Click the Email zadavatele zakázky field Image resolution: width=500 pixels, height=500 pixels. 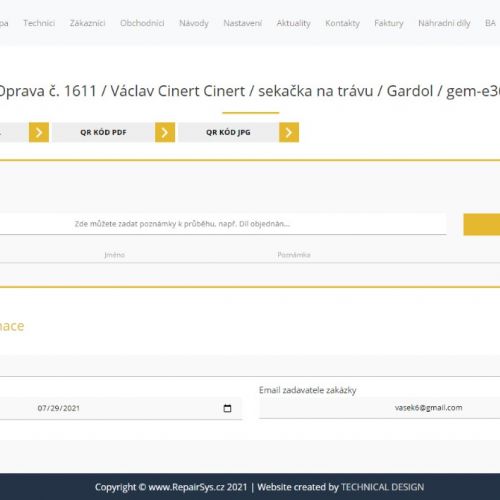tap(380, 408)
